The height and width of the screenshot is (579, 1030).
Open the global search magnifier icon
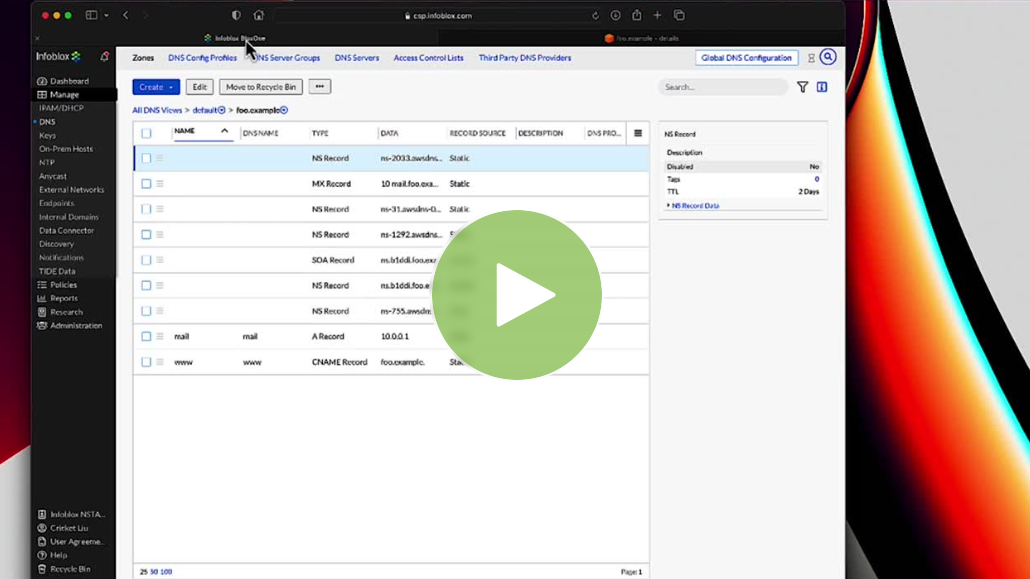tap(827, 57)
